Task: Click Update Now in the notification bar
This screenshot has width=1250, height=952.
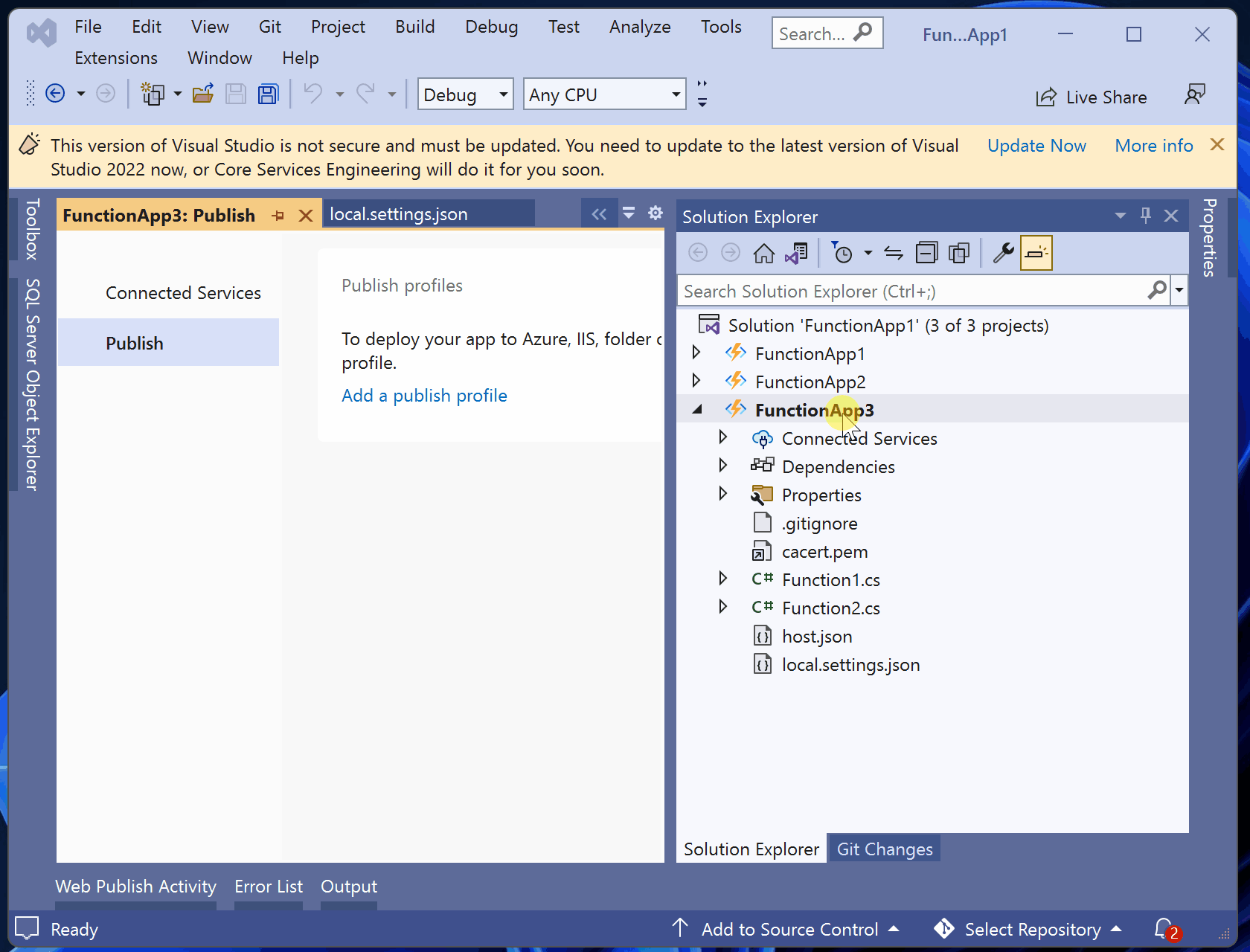Action: [1036, 146]
